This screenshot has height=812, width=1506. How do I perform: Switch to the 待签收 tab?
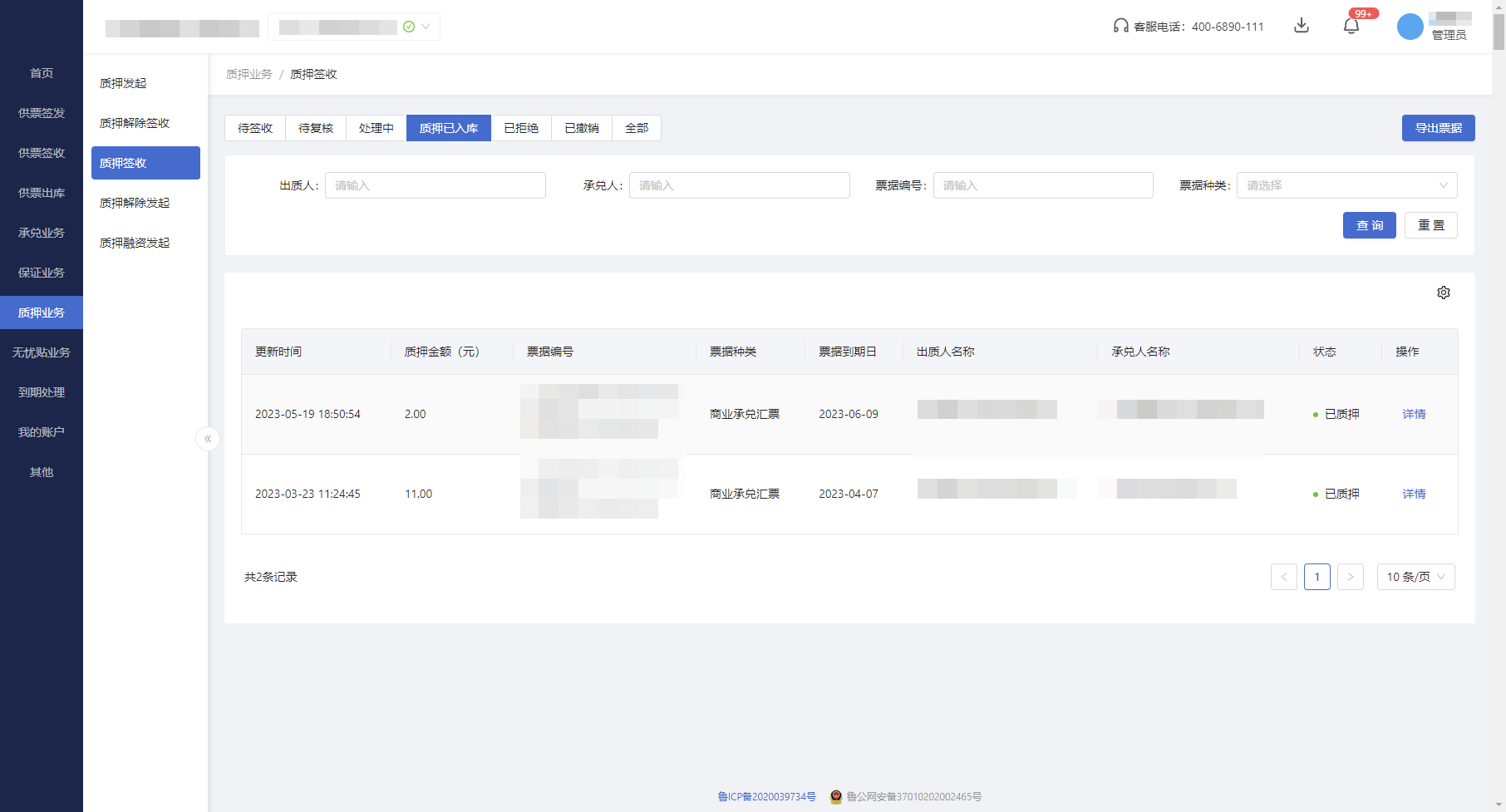(255, 128)
